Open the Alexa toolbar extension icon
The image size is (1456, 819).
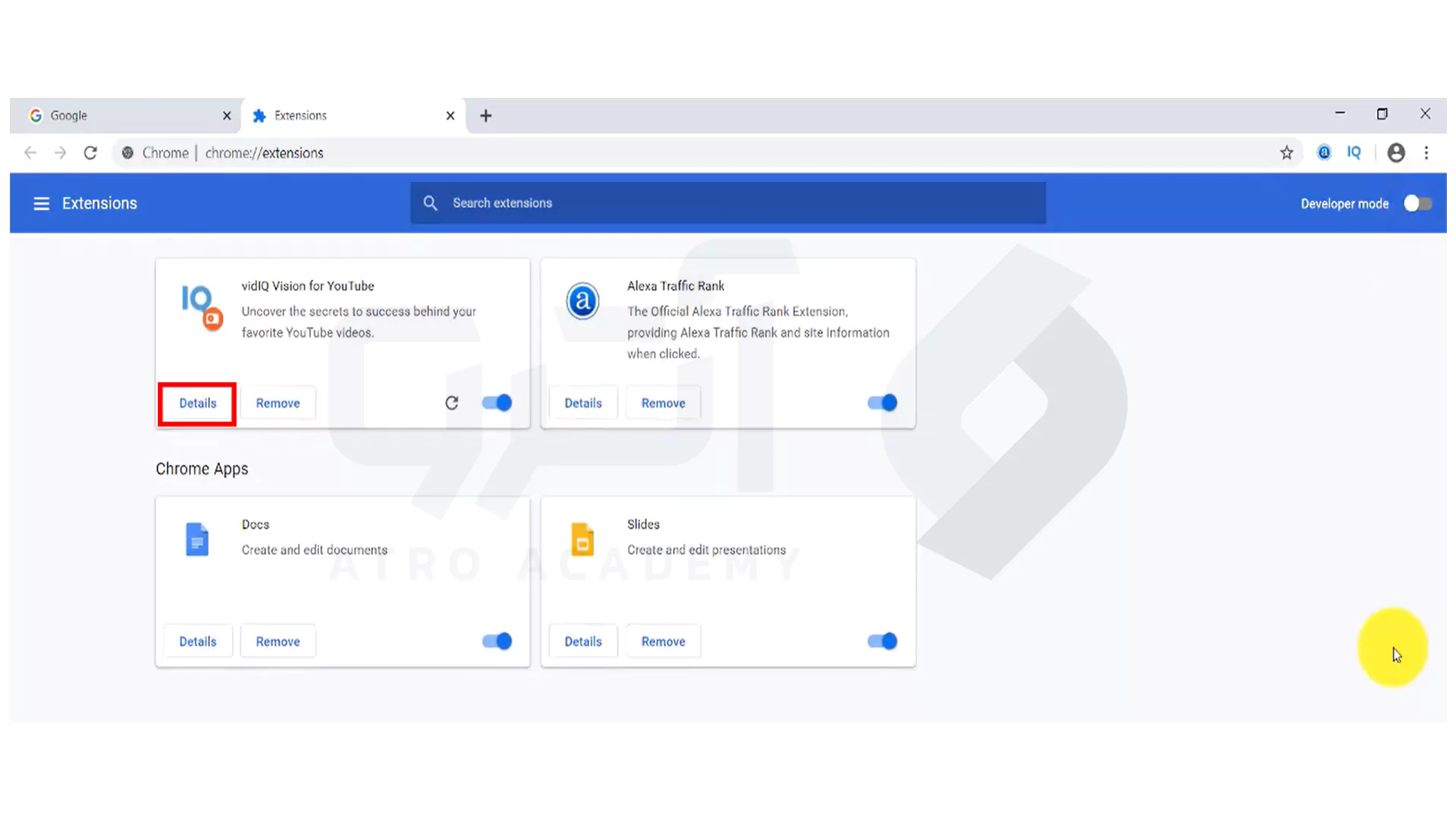coord(1324,152)
